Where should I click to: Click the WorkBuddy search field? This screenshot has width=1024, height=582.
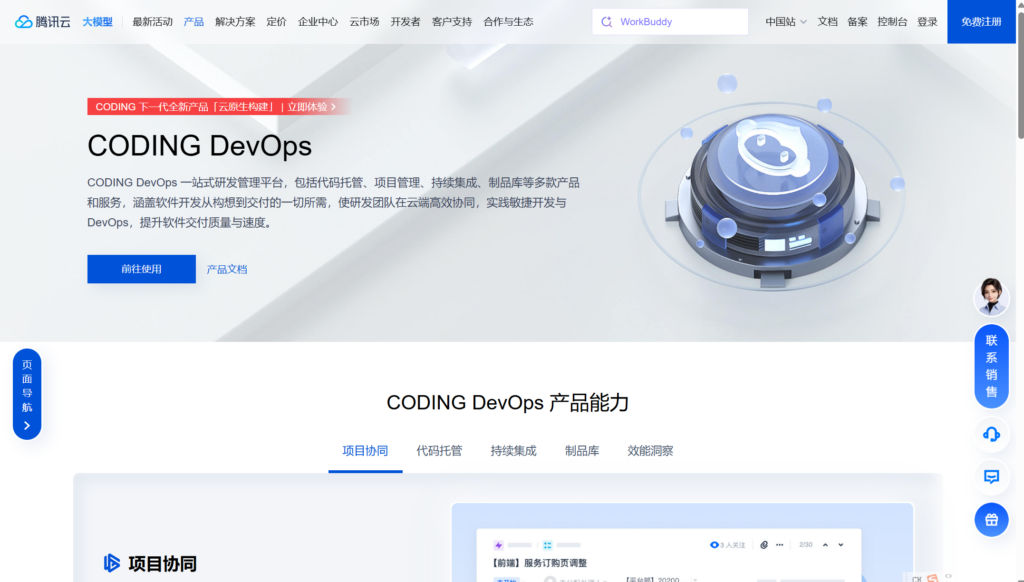click(x=670, y=22)
